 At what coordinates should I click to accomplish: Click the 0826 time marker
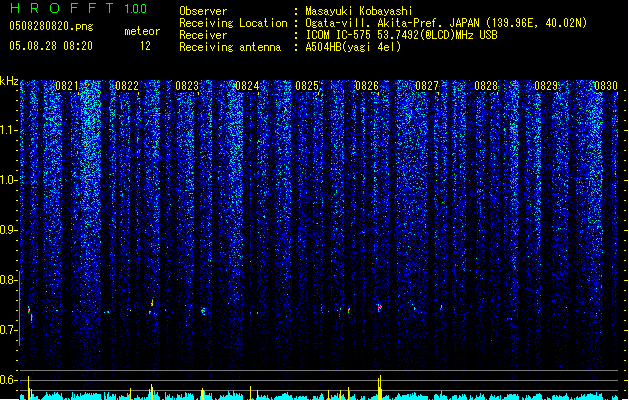point(367,86)
